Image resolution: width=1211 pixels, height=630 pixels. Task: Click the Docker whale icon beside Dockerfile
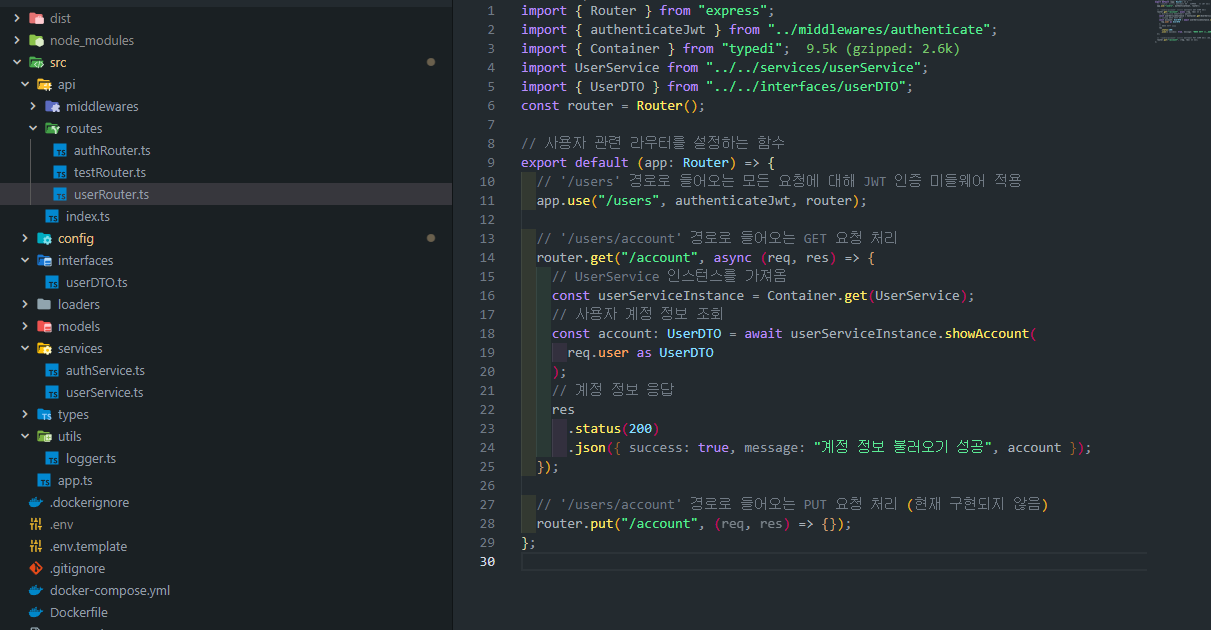coord(37,612)
